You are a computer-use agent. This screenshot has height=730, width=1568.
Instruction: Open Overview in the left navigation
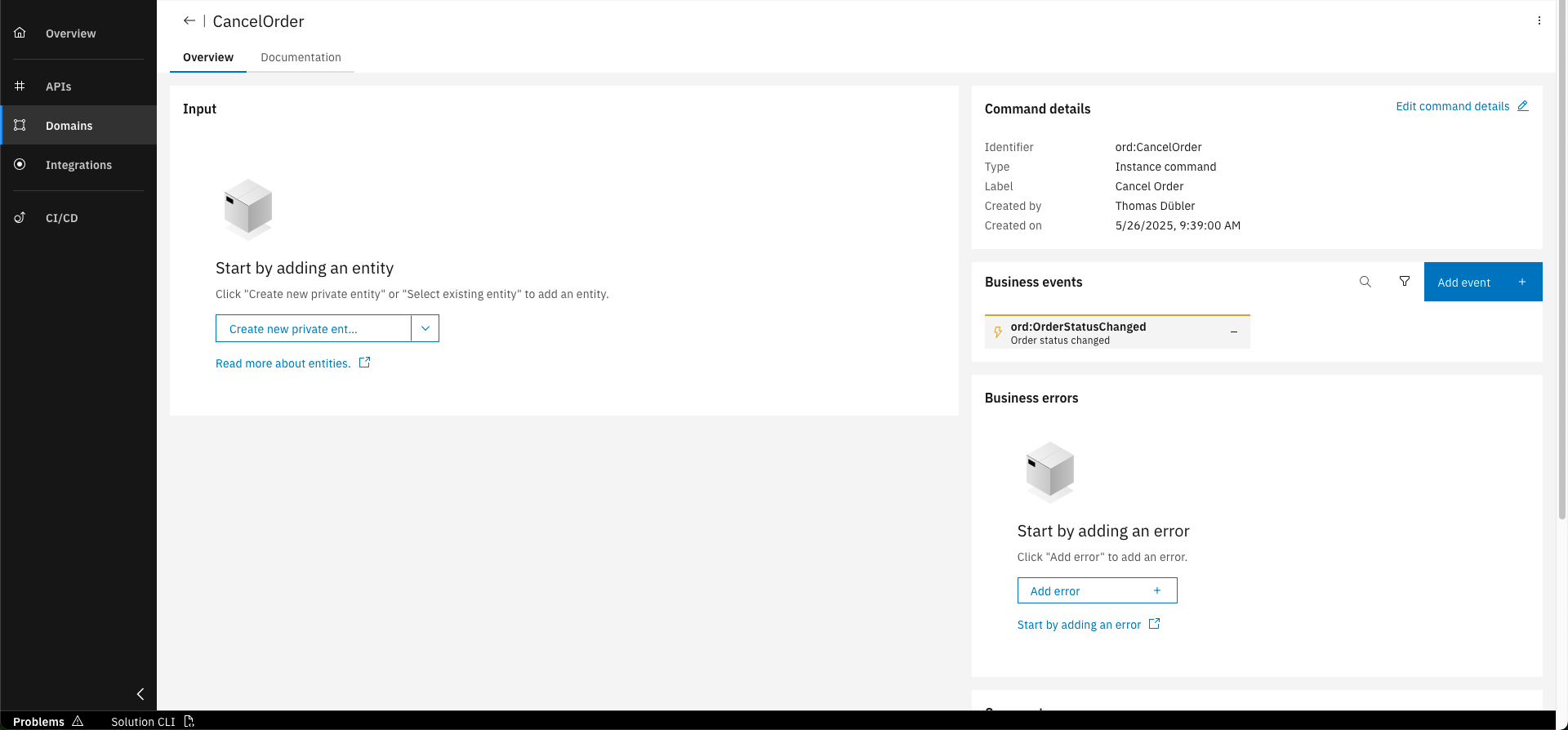(x=78, y=33)
